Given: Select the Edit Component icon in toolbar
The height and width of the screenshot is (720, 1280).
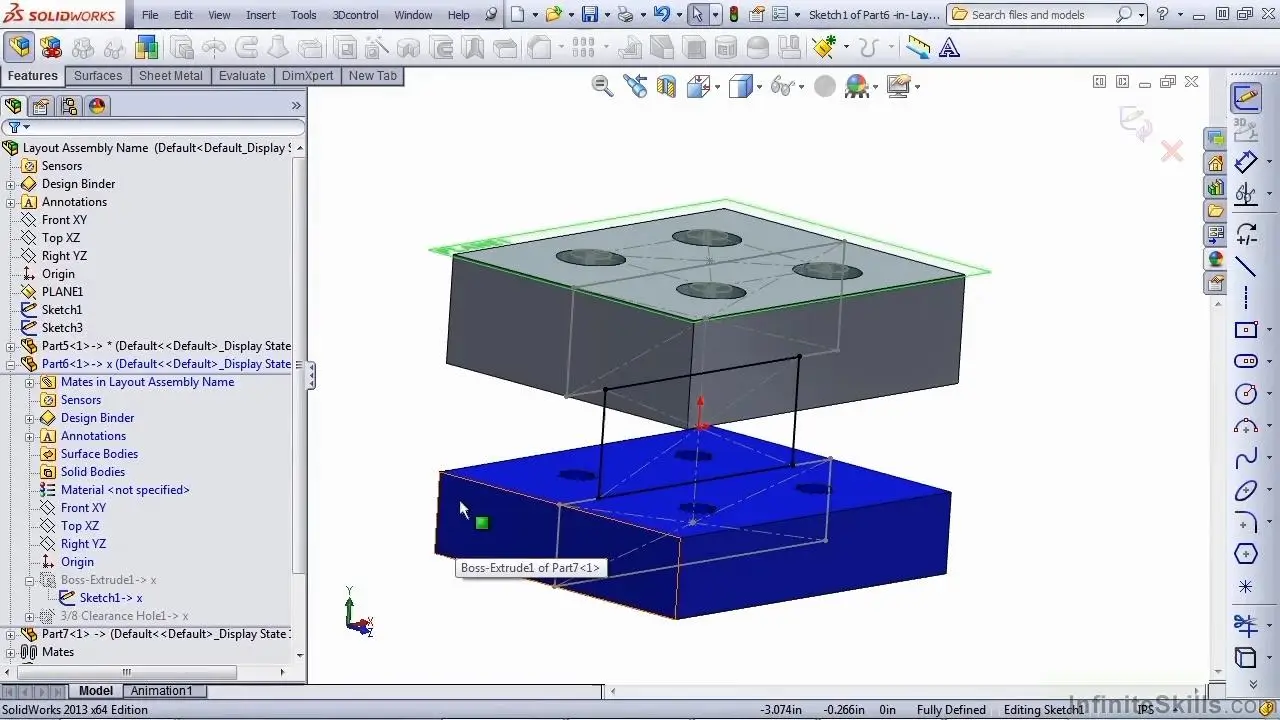Looking at the screenshot, I should [19, 47].
